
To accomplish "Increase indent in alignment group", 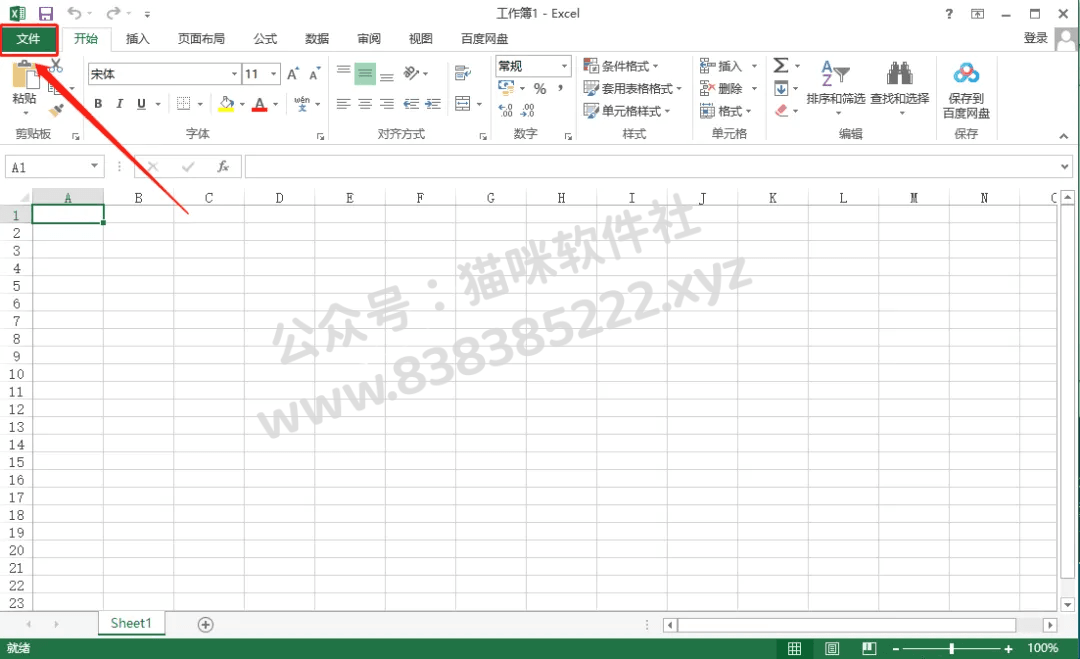I will coord(433,104).
